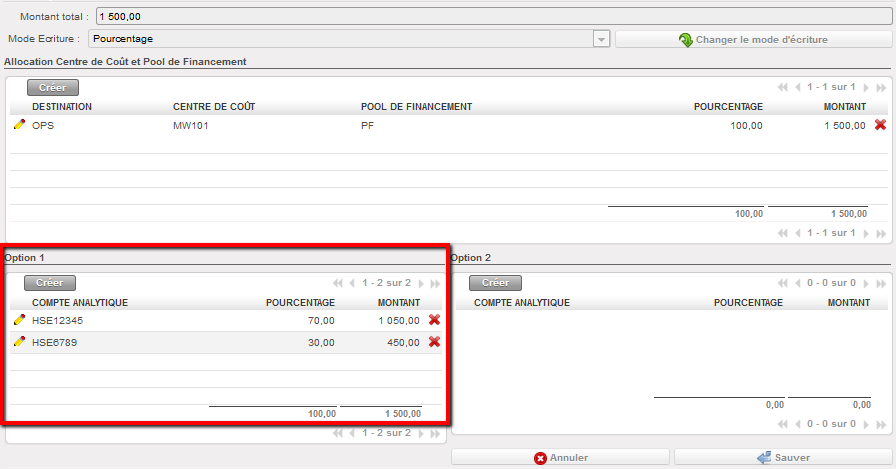896x469 pixels.
Task: Last page arrow in Option 1 top pager
Action: click(x=435, y=283)
